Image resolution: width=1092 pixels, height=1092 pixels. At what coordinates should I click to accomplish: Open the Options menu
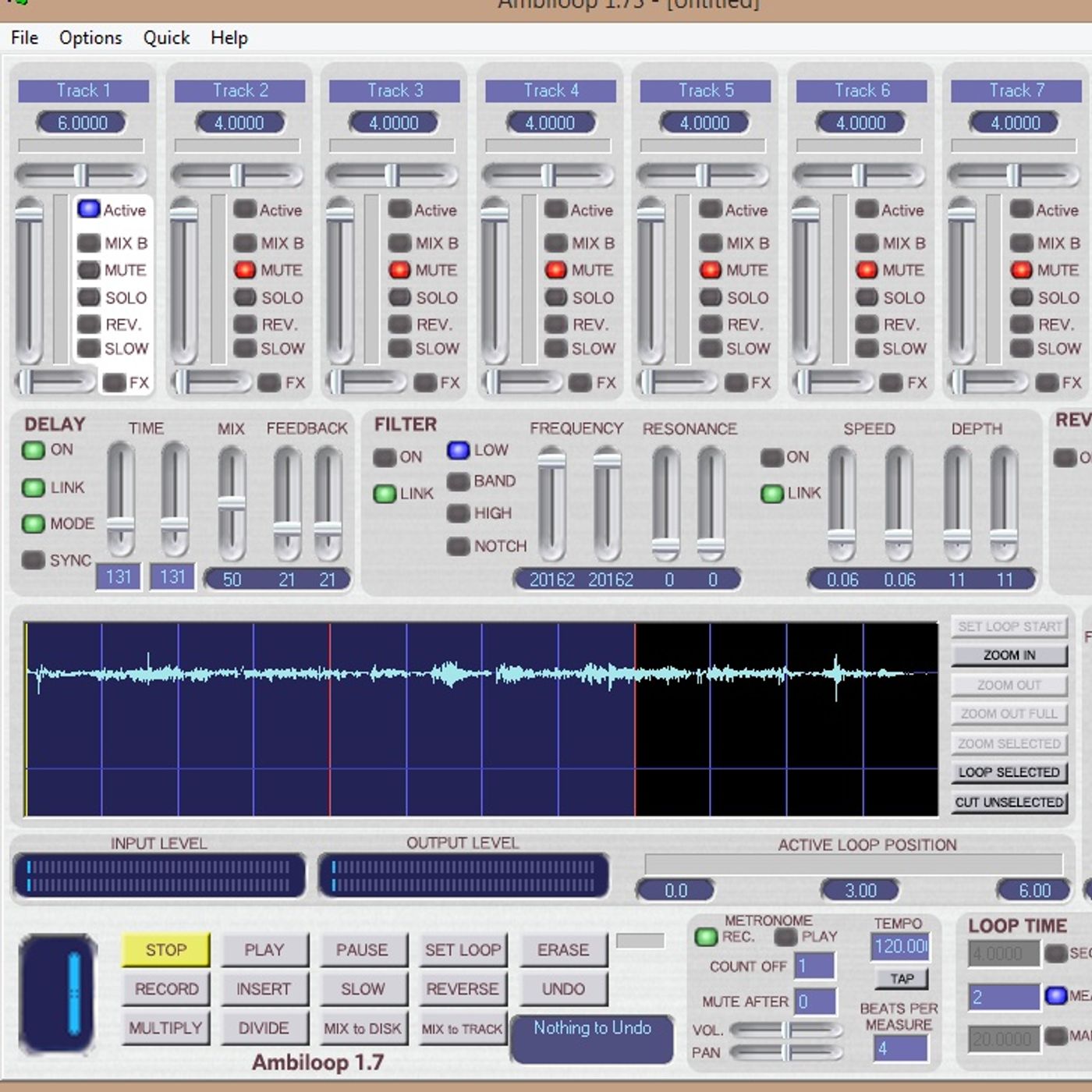90,37
